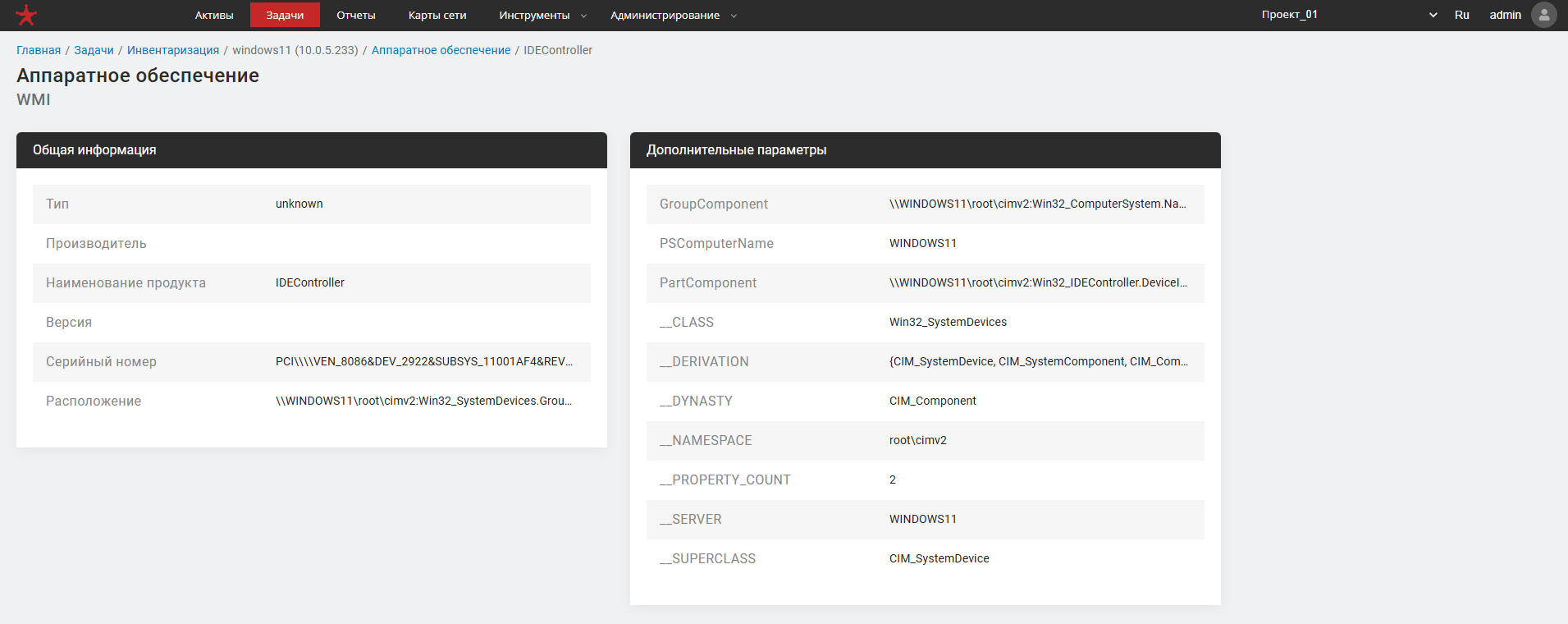This screenshot has height=624, width=1568.
Task: Go to the Отчеты section
Action: point(356,16)
